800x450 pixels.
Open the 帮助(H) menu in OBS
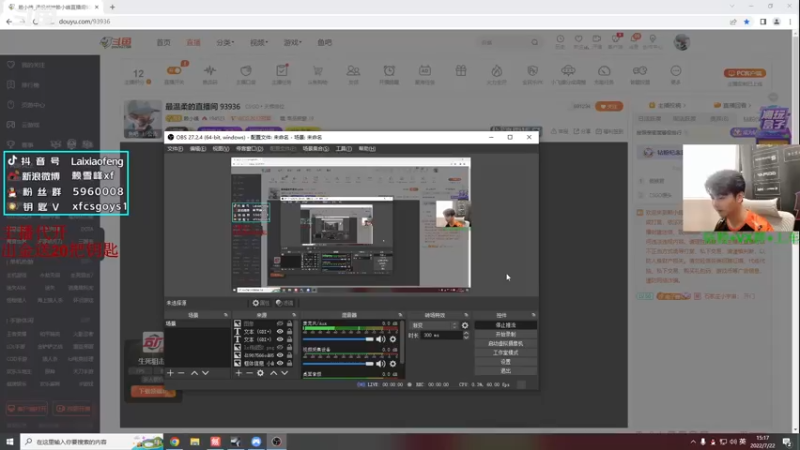pos(367,148)
